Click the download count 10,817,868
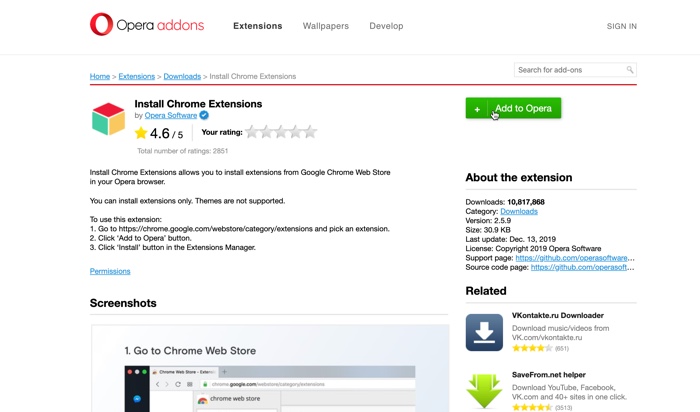This screenshot has height=412, width=700. point(525,202)
